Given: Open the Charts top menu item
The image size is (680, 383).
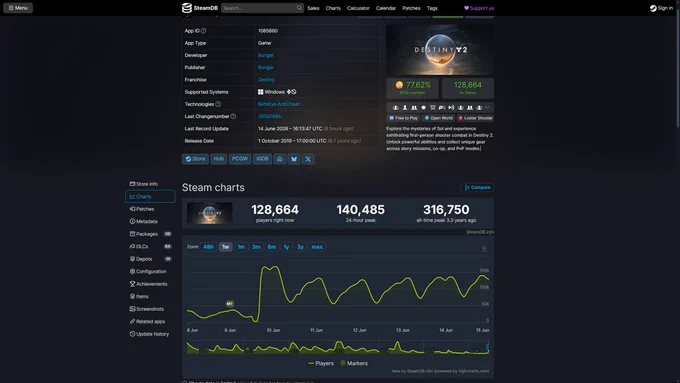Looking at the screenshot, I should pyautogui.click(x=333, y=8).
